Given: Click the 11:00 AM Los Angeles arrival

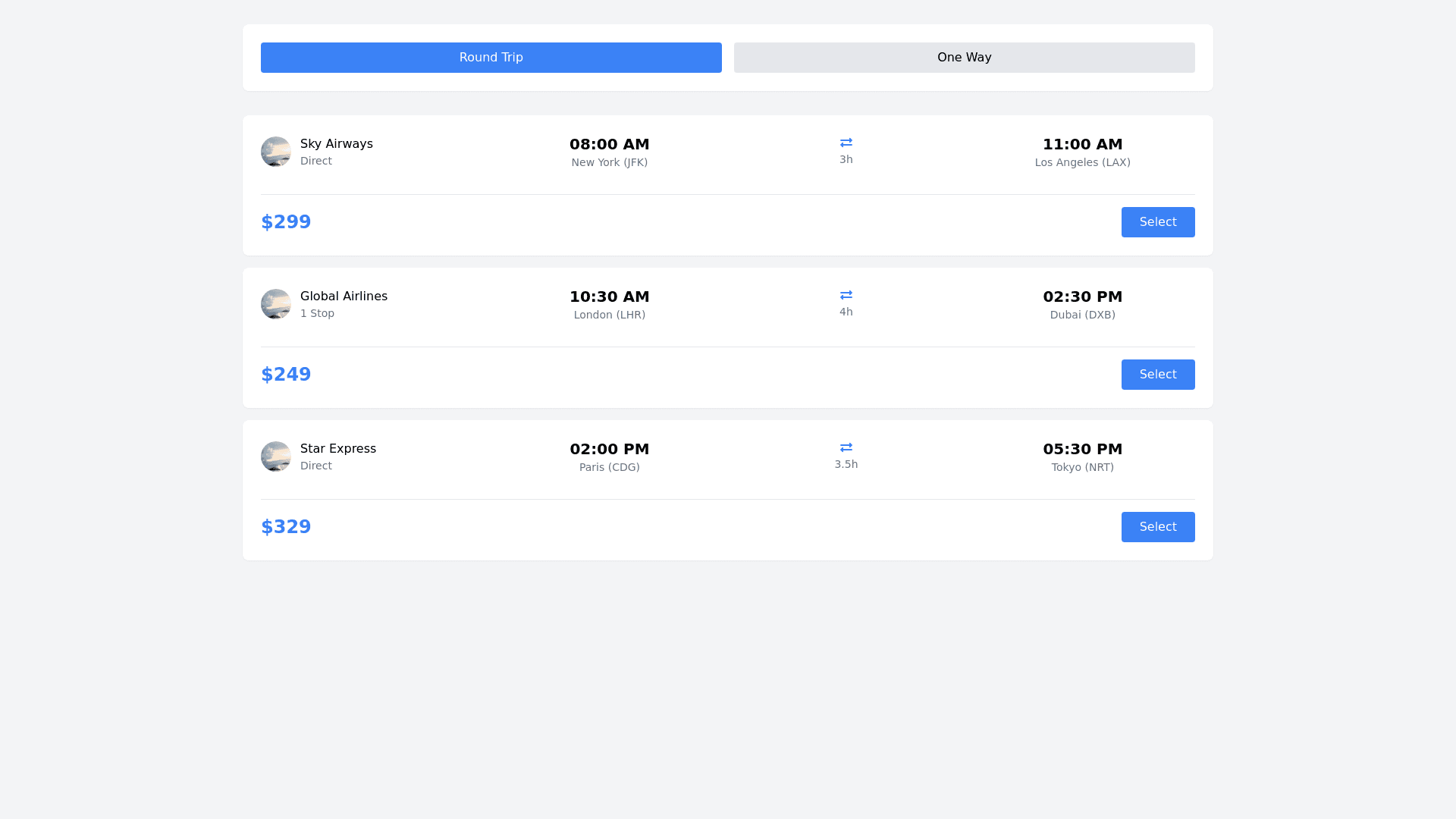Looking at the screenshot, I should pos(1082,144).
